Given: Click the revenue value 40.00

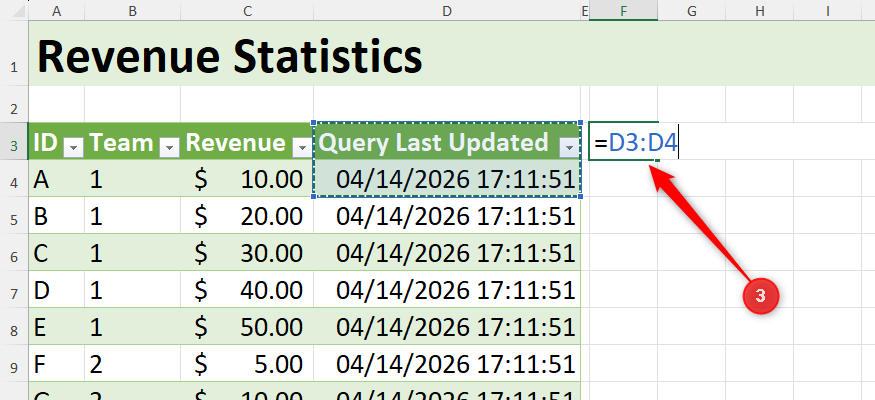Looking at the screenshot, I should coord(272,291).
